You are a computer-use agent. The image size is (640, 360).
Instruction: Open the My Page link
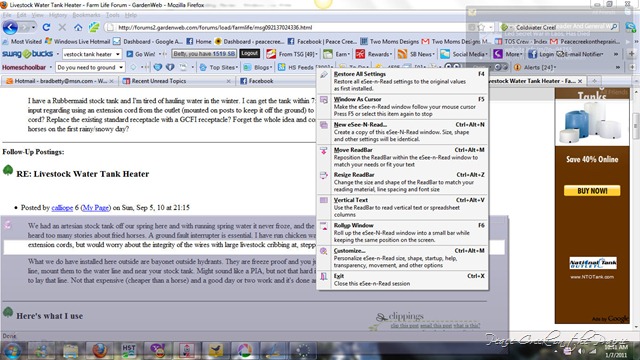[x=96, y=208]
